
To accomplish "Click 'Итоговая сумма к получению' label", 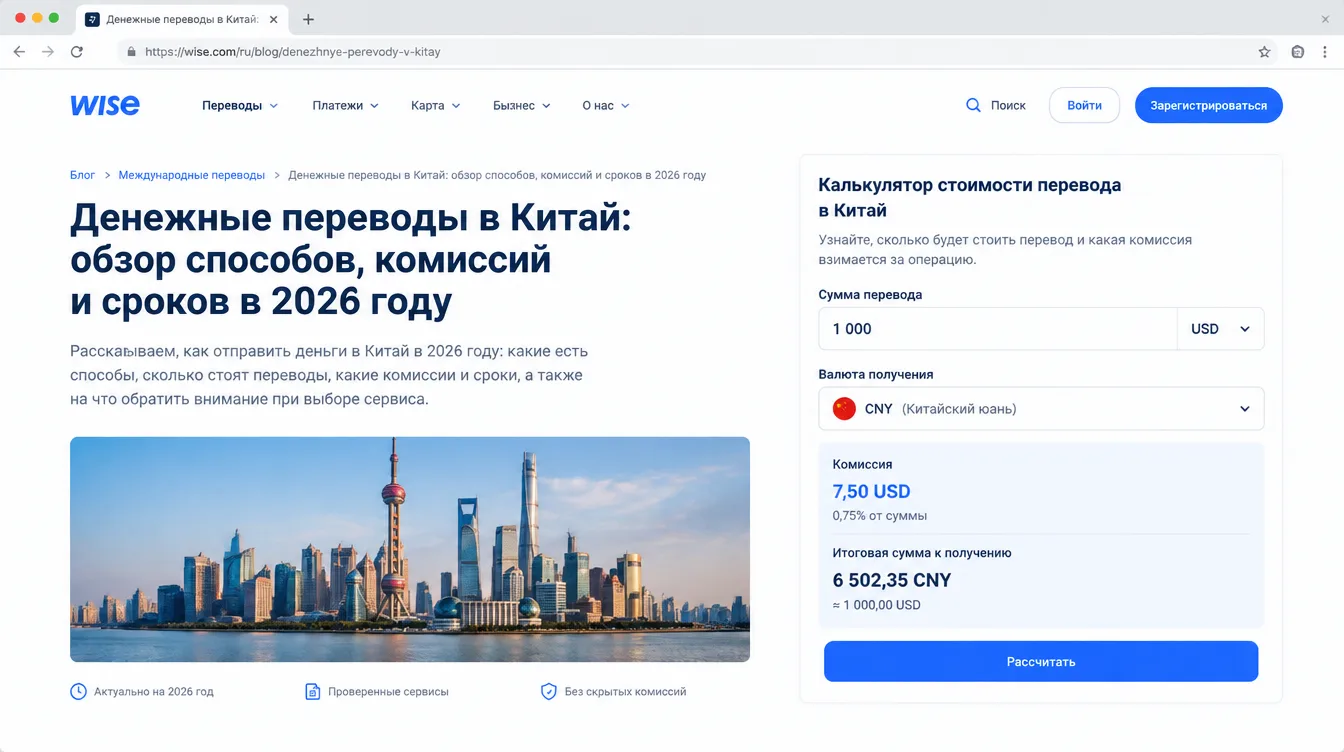I will (x=922, y=552).
